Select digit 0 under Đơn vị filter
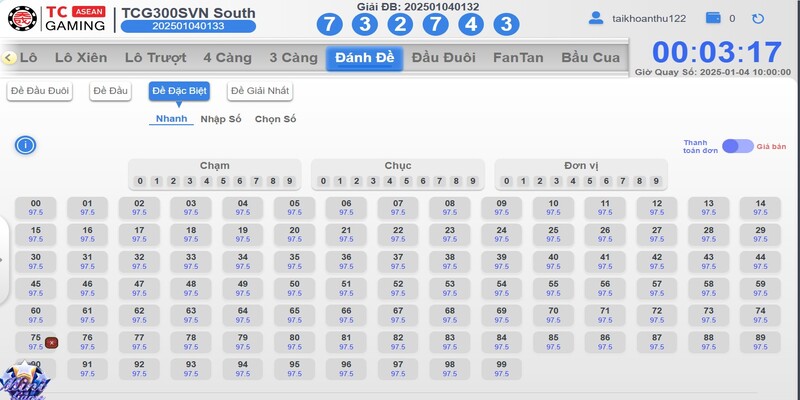The image size is (800, 400). 507,181
